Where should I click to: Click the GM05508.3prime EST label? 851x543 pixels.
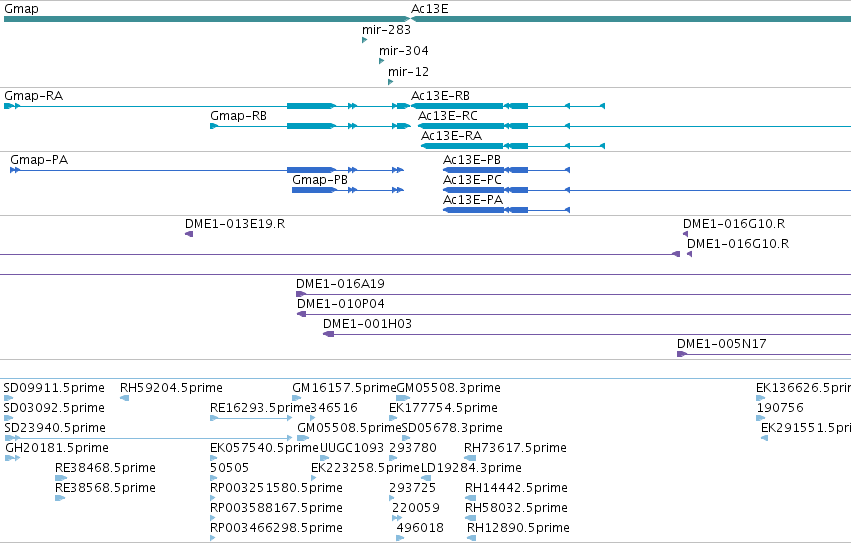click(x=449, y=388)
